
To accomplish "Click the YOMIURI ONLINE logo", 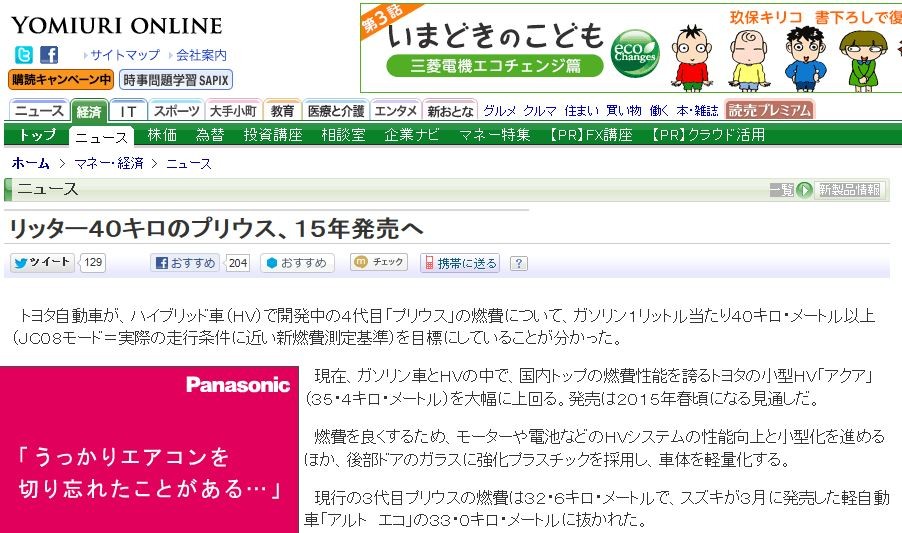I will pyautogui.click(x=117, y=26).
